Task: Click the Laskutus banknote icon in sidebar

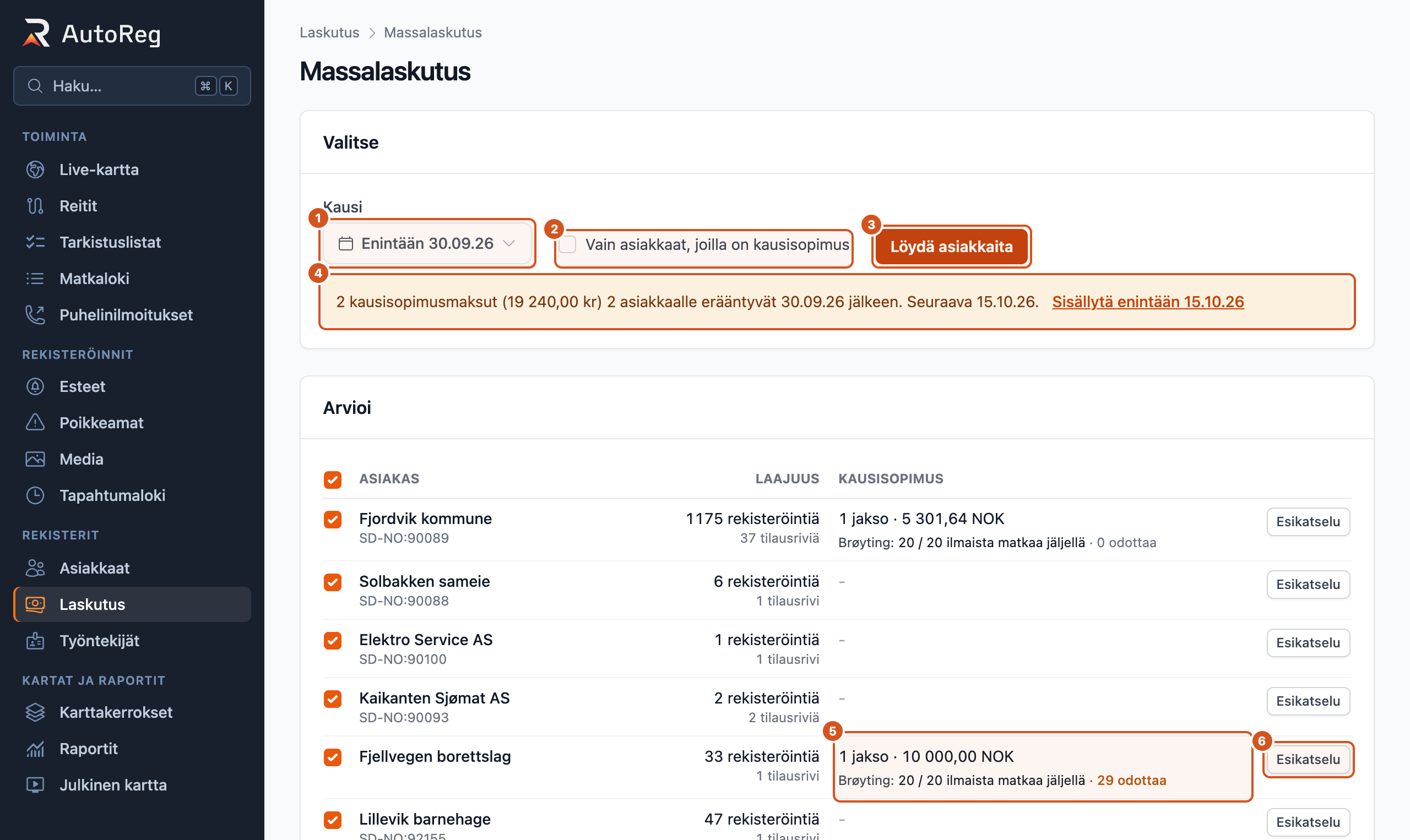Action: click(x=35, y=604)
